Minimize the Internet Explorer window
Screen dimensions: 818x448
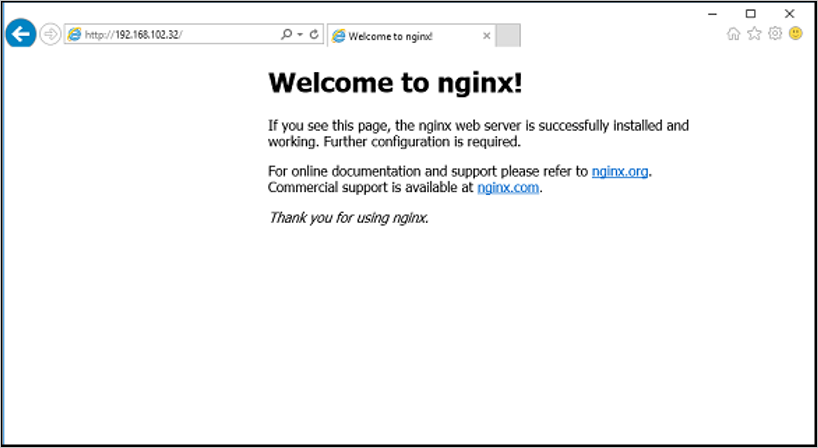[713, 14]
